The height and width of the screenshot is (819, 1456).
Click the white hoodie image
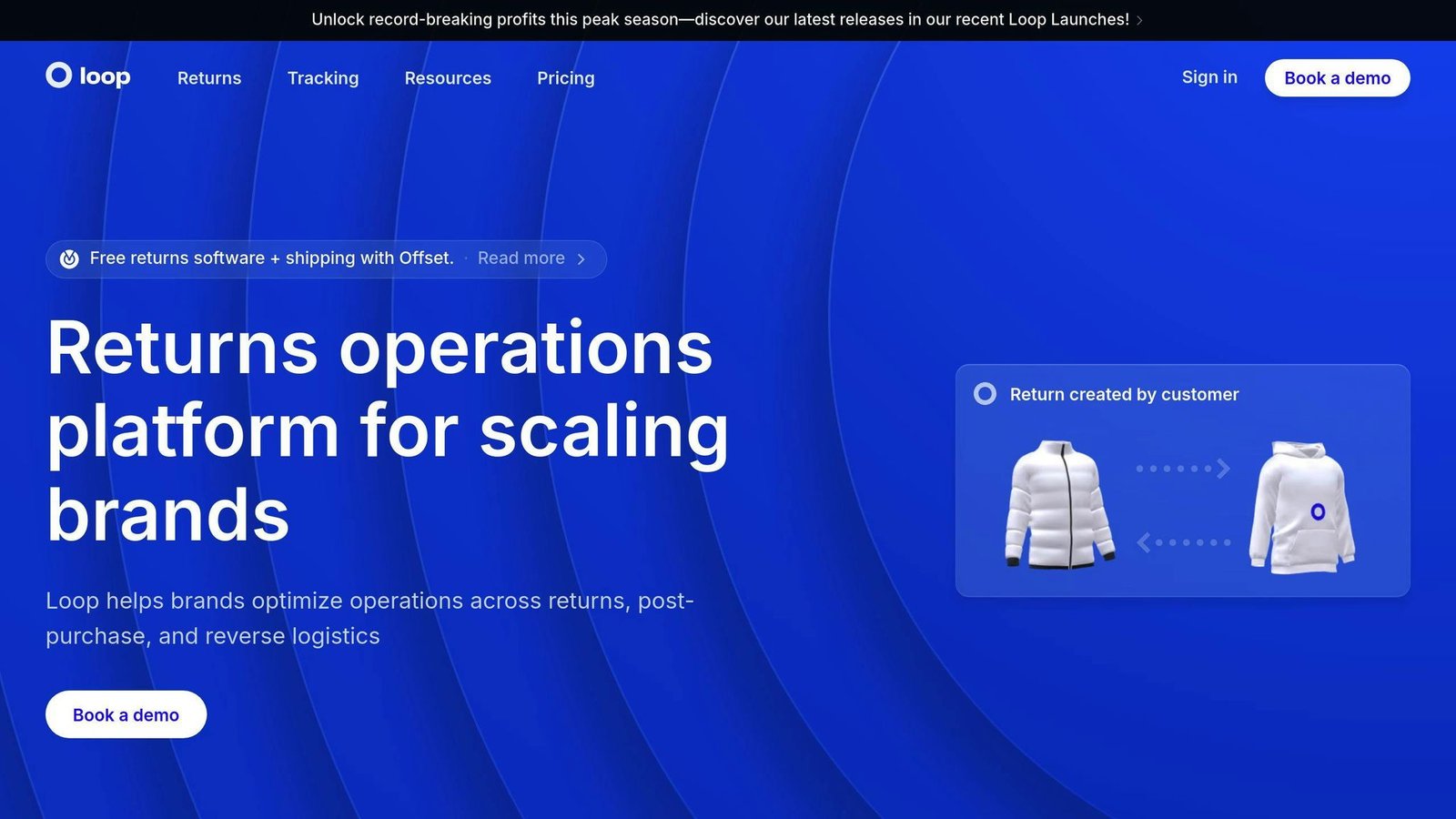click(x=1302, y=508)
